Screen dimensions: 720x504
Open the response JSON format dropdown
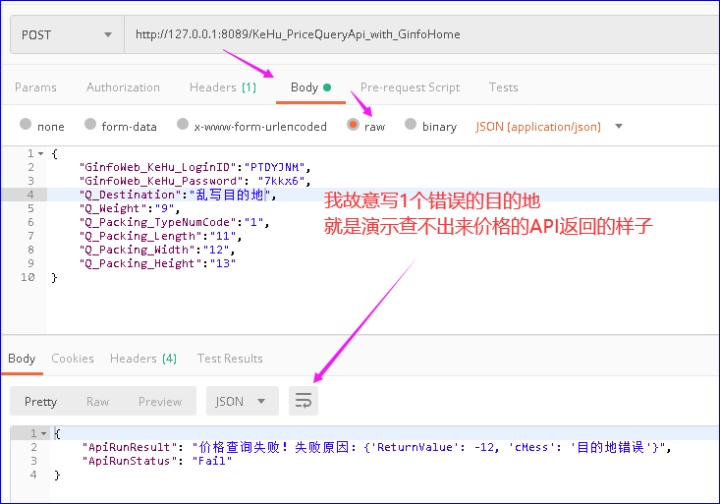(x=242, y=401)
